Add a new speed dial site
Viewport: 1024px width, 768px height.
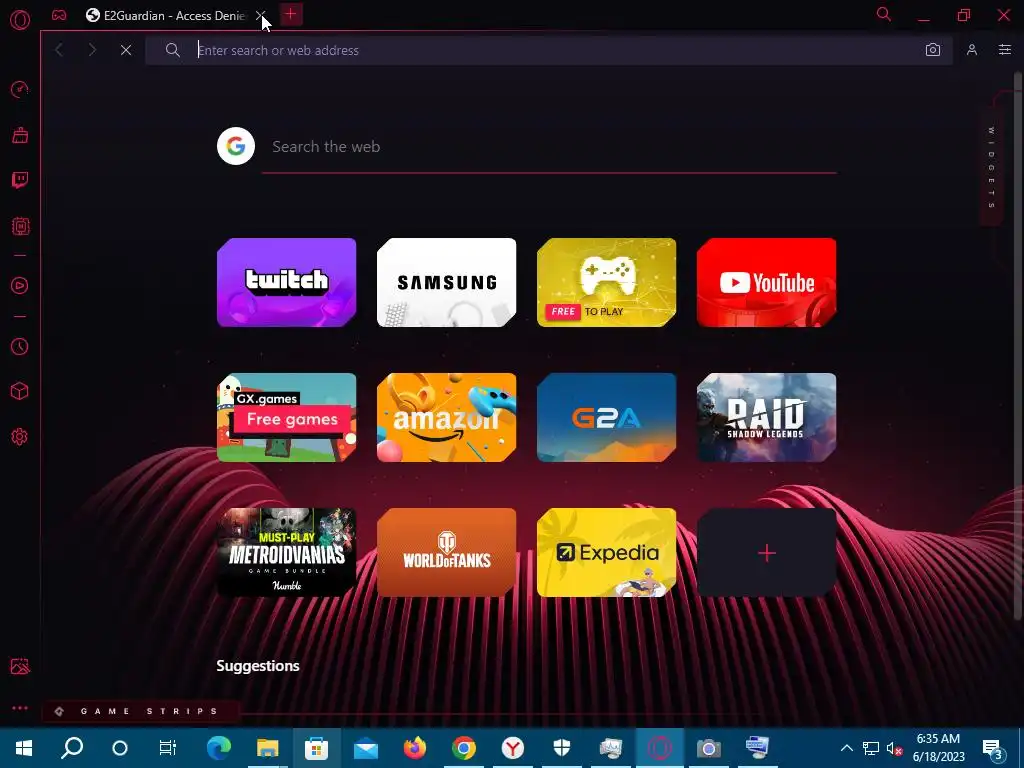tap(767, 552)
